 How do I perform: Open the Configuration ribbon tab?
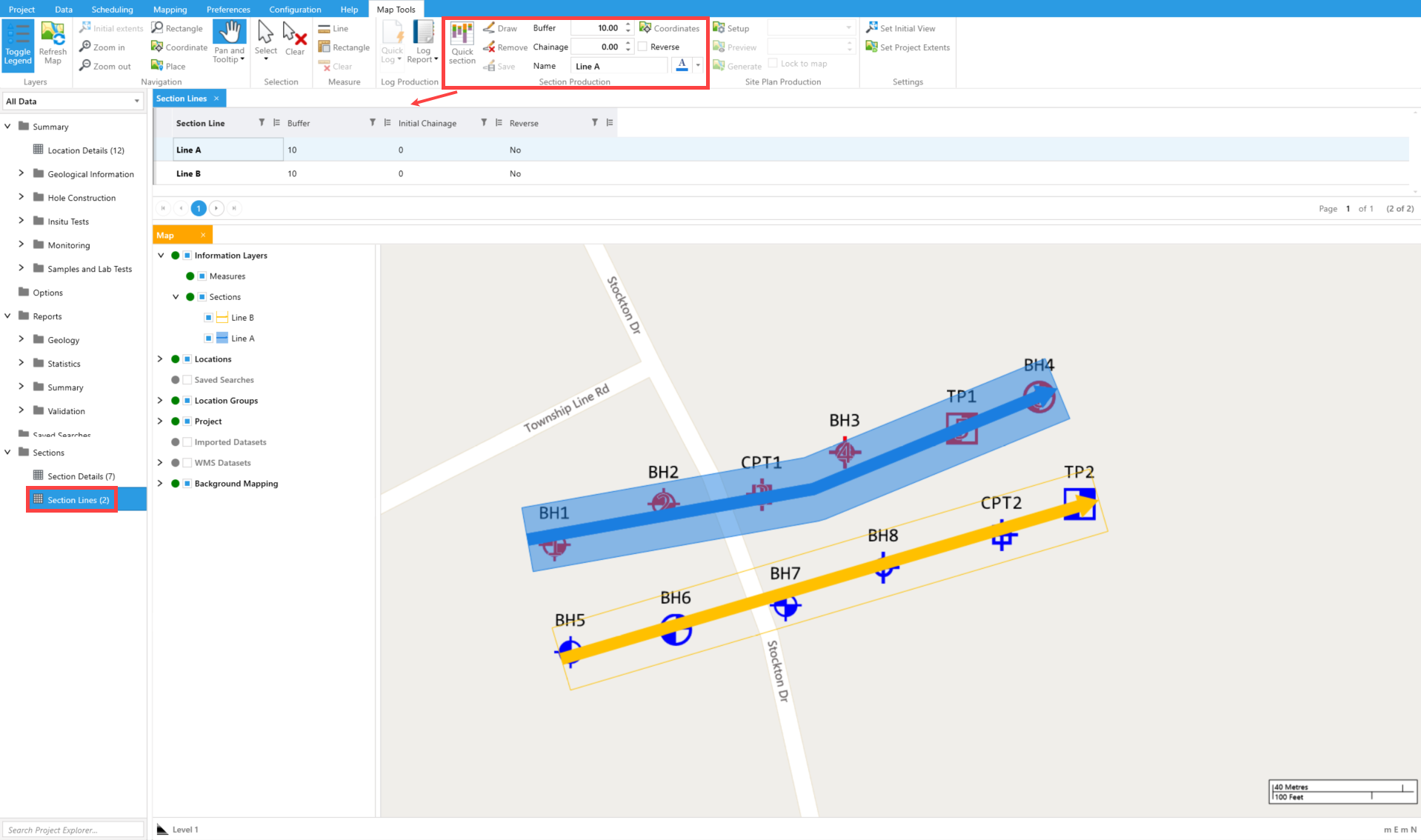tap(295, 9)
